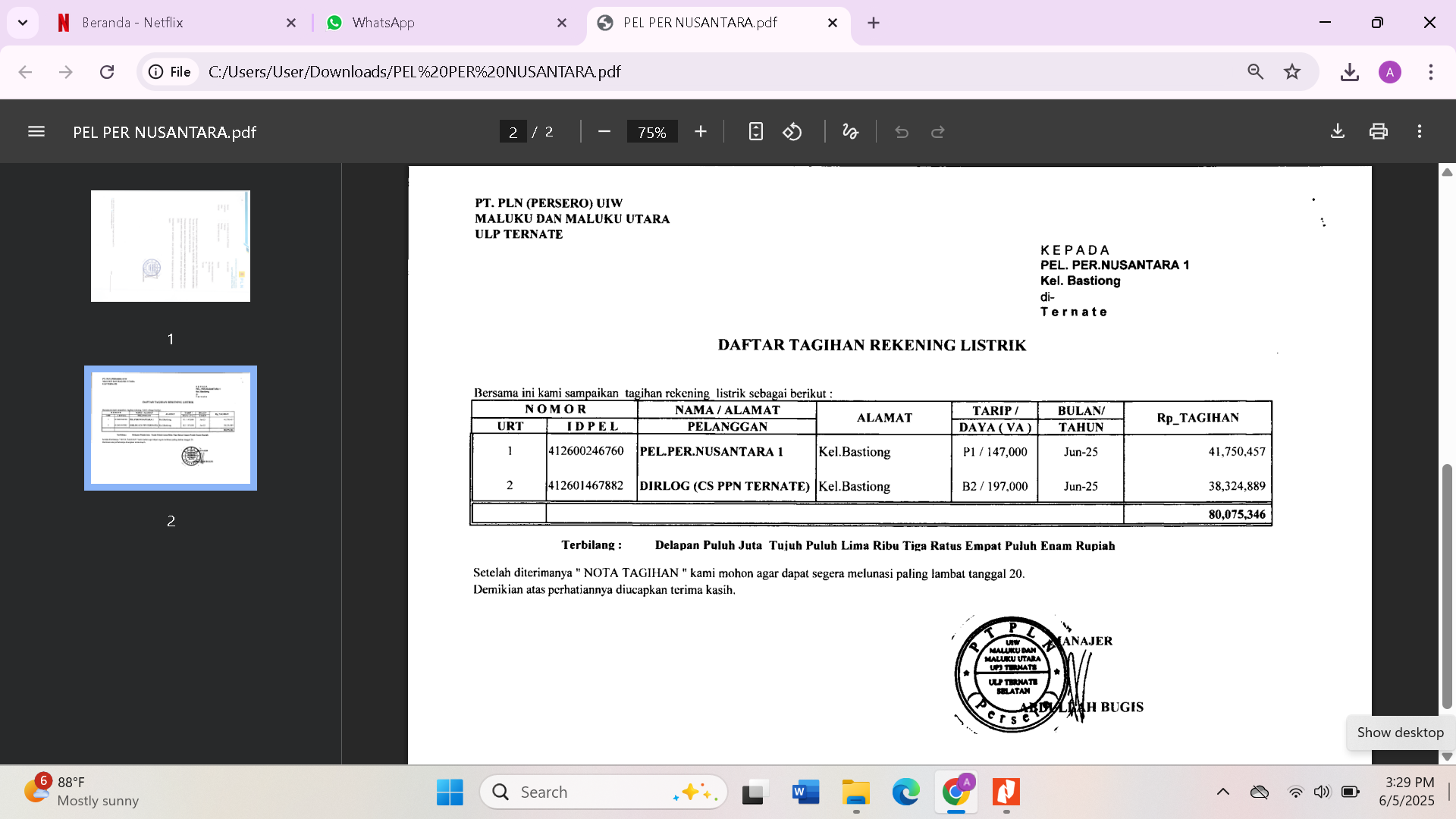
Task: Click the total amount 80,075,346
Action: [1237, 514]
